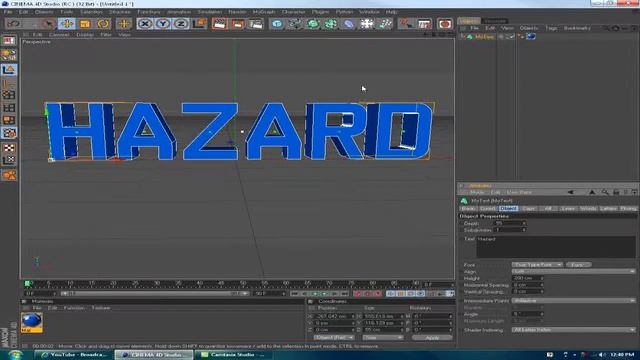This screenshot has width=640, height=360.
Task: Open the MoGraph menu
Action: (x=264, y=12)
